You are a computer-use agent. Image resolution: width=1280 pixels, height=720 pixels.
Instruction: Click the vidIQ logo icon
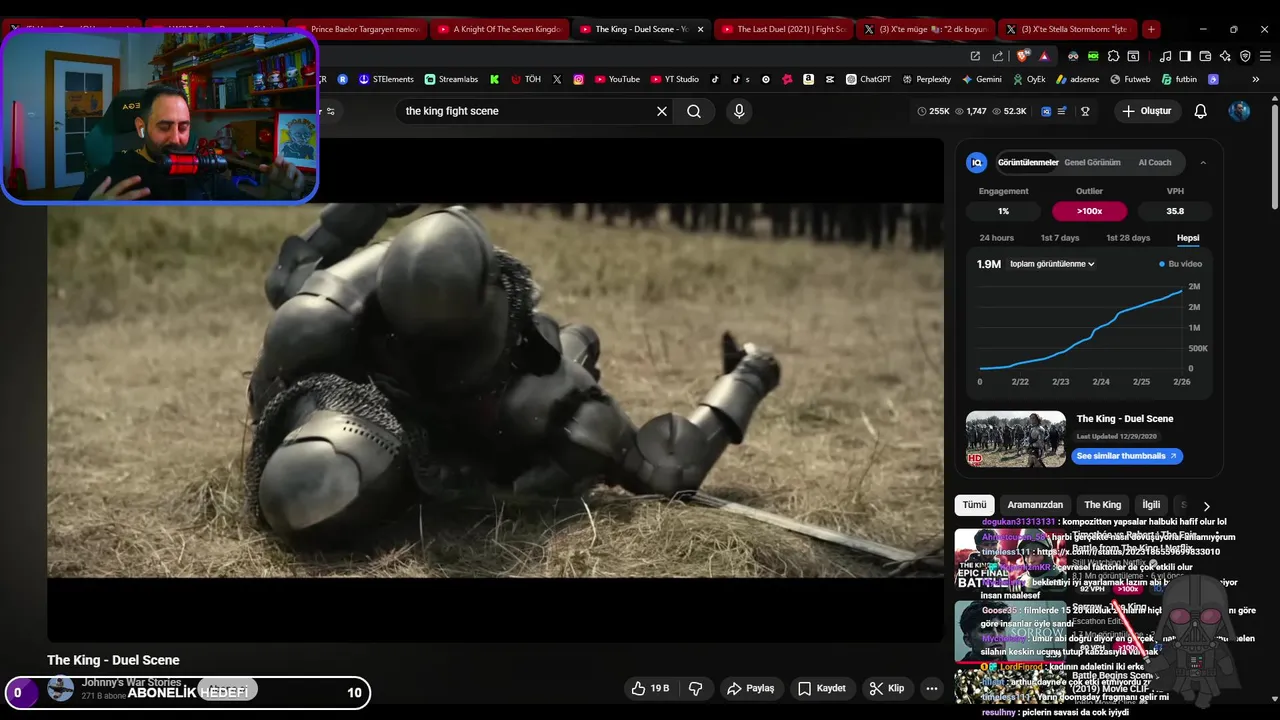[977, 162]
